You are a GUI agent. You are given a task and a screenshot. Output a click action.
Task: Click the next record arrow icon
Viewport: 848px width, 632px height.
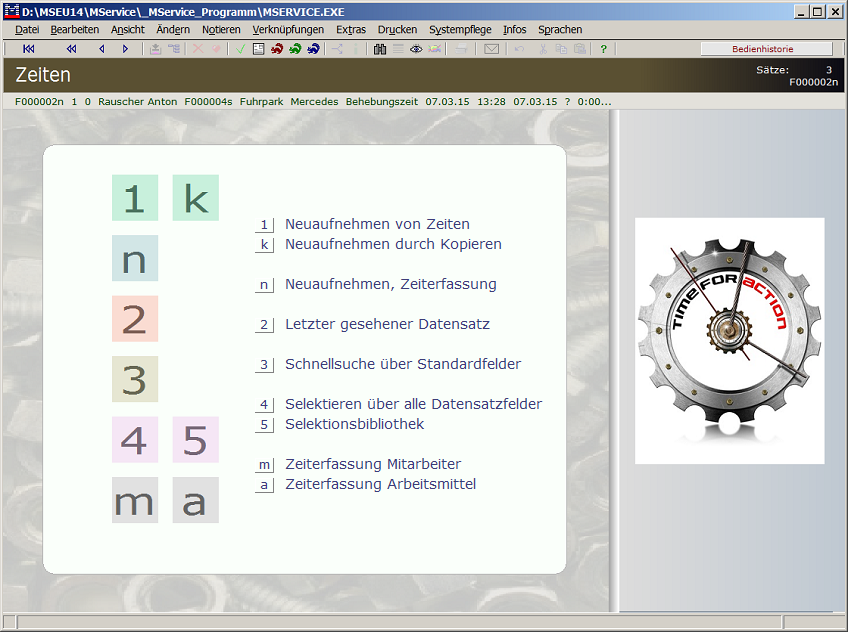tap(125, 49)
